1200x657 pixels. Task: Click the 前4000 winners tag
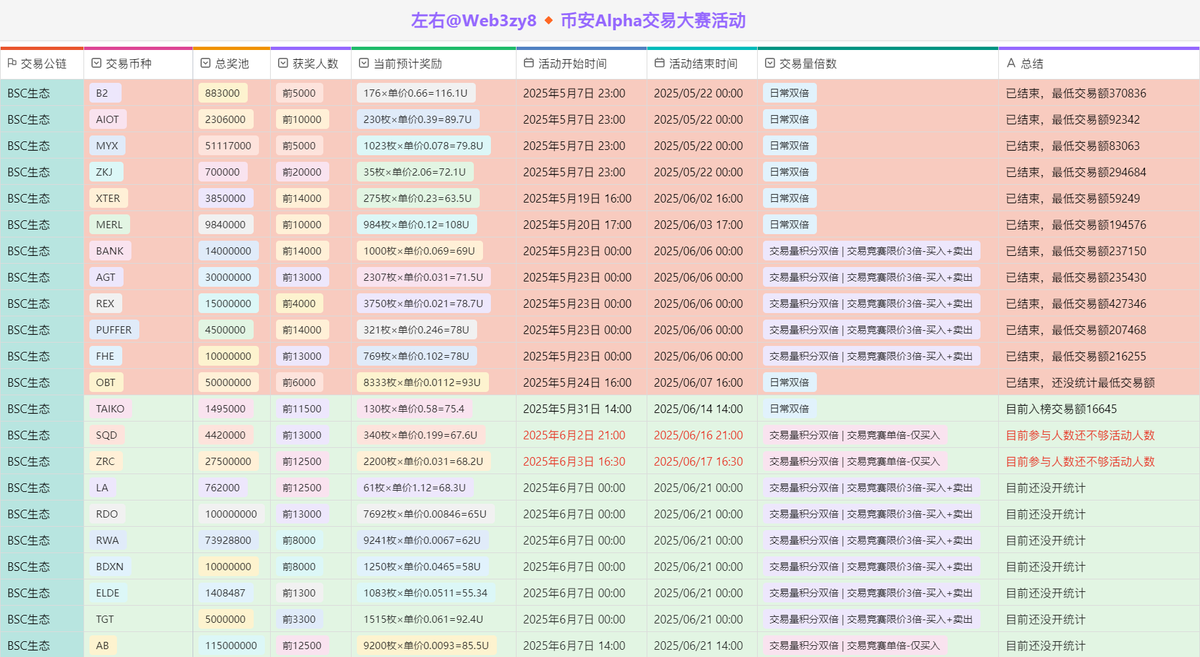point(299,303)
